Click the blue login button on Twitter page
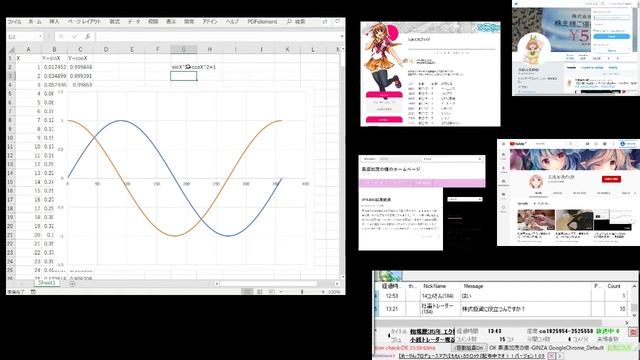The width and height of the screenshot is (640, 360). (611, 36)
